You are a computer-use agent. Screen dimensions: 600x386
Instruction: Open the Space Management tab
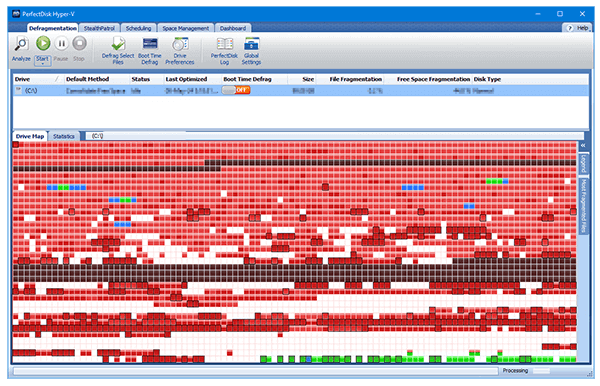(186, 28)
